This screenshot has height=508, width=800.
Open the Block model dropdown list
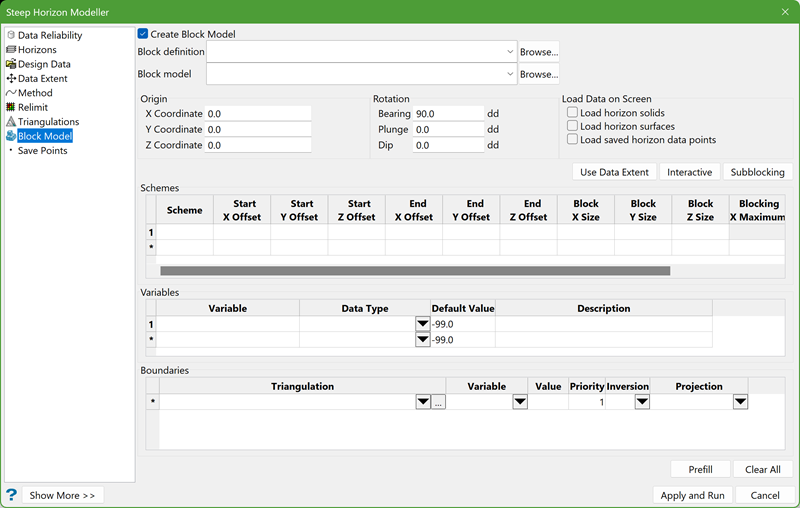click(x=509, y=74)
